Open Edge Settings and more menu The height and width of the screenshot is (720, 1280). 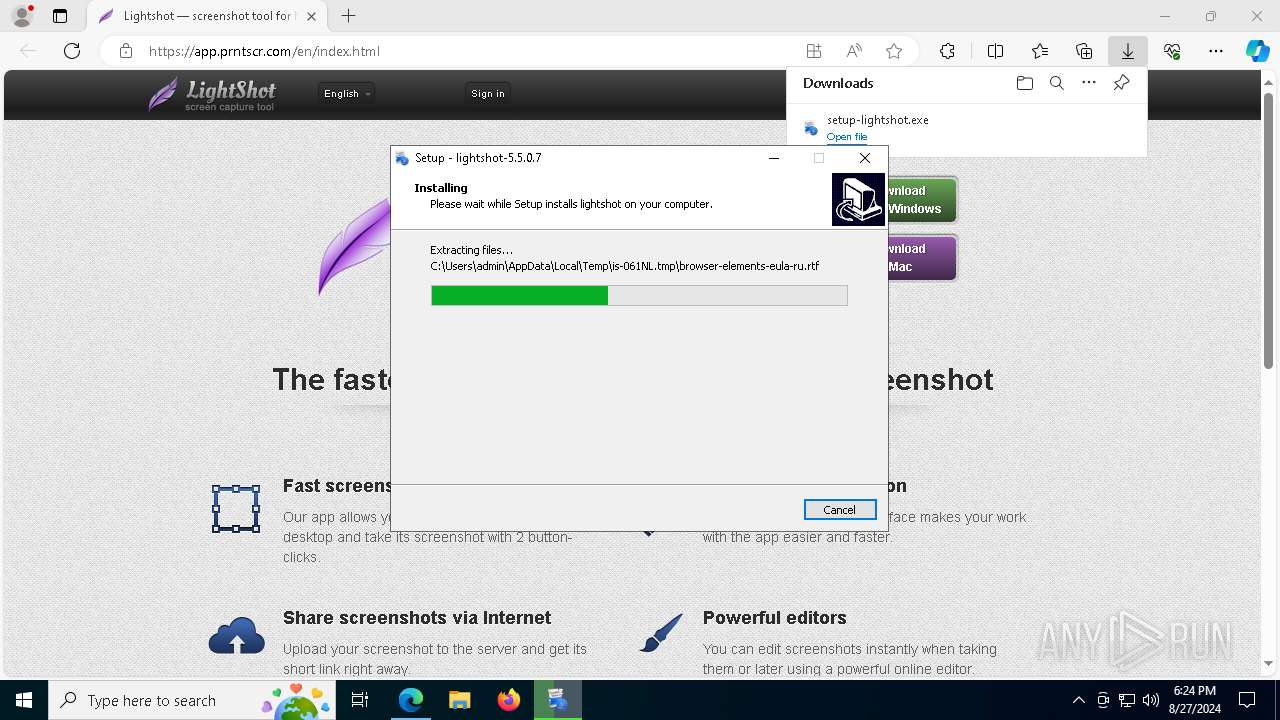coord(1216,51)
